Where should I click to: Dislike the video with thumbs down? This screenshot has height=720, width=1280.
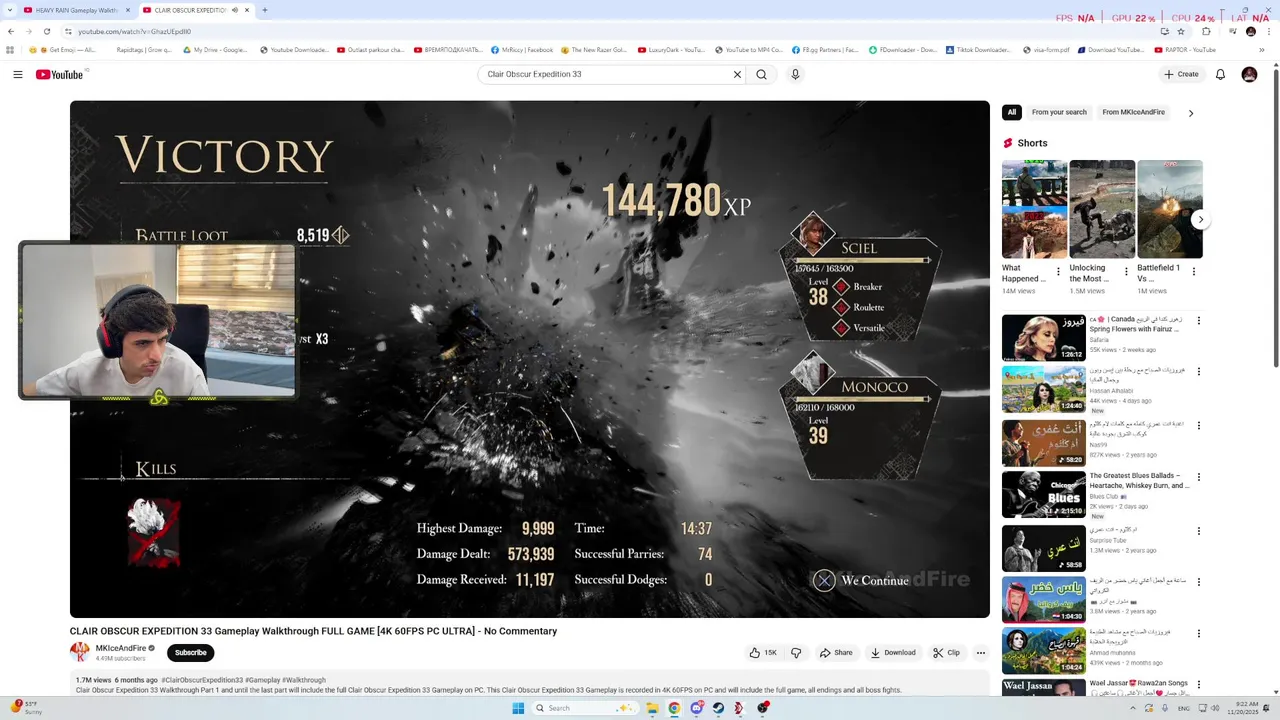coord(796,653)
